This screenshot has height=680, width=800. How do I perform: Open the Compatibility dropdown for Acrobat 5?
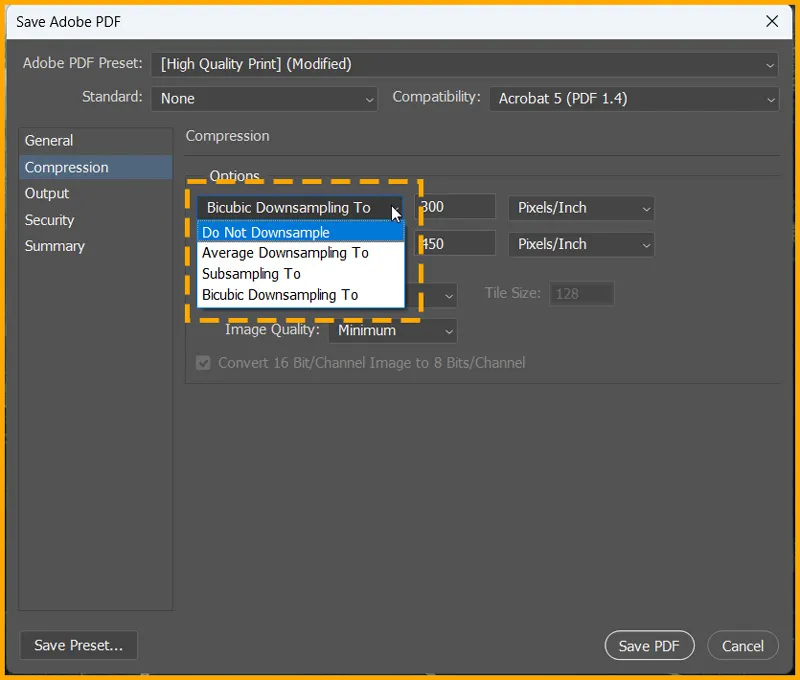click(x=633, y=98)
